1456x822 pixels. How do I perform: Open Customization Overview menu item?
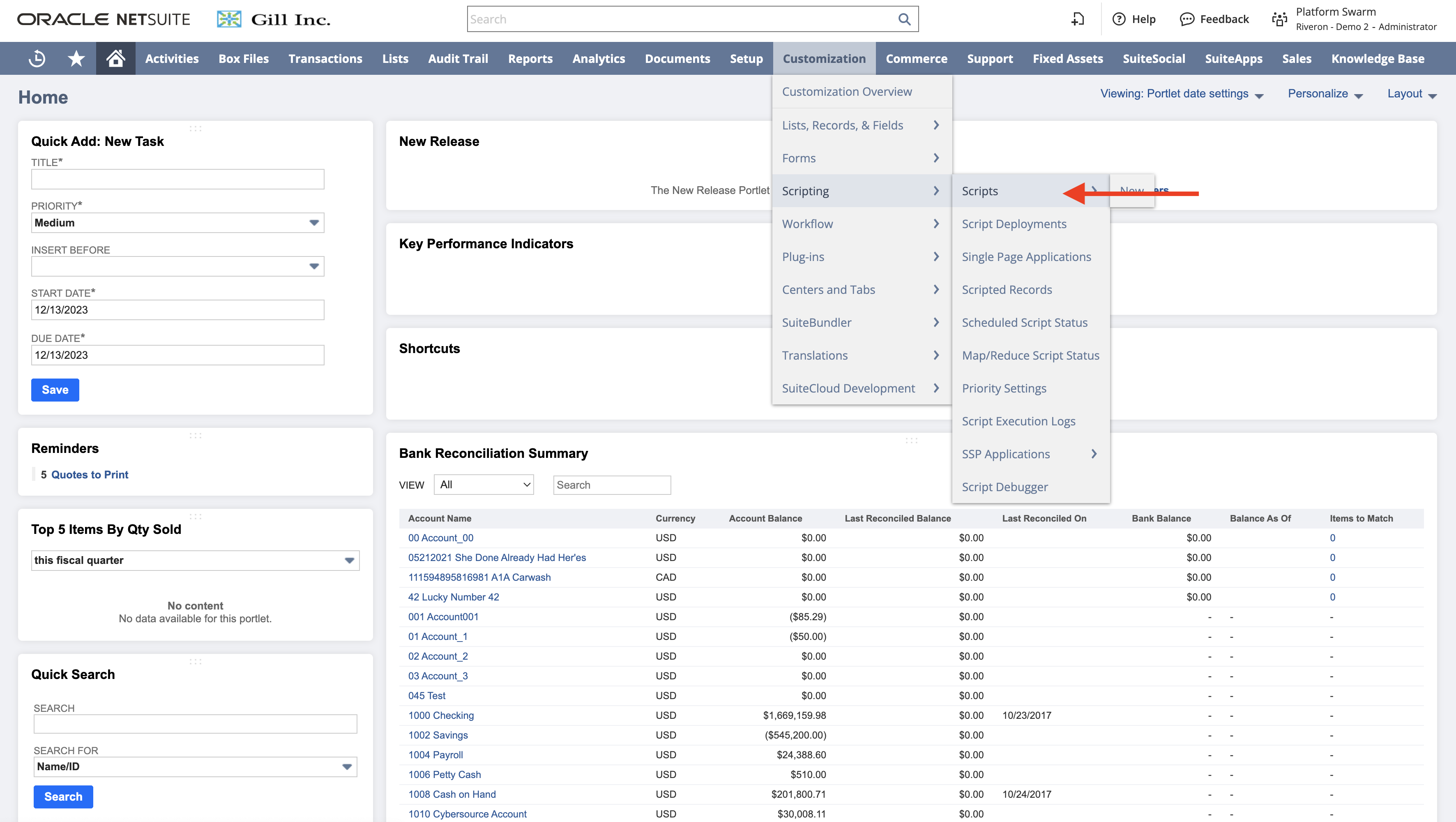[x=862, y=92]
